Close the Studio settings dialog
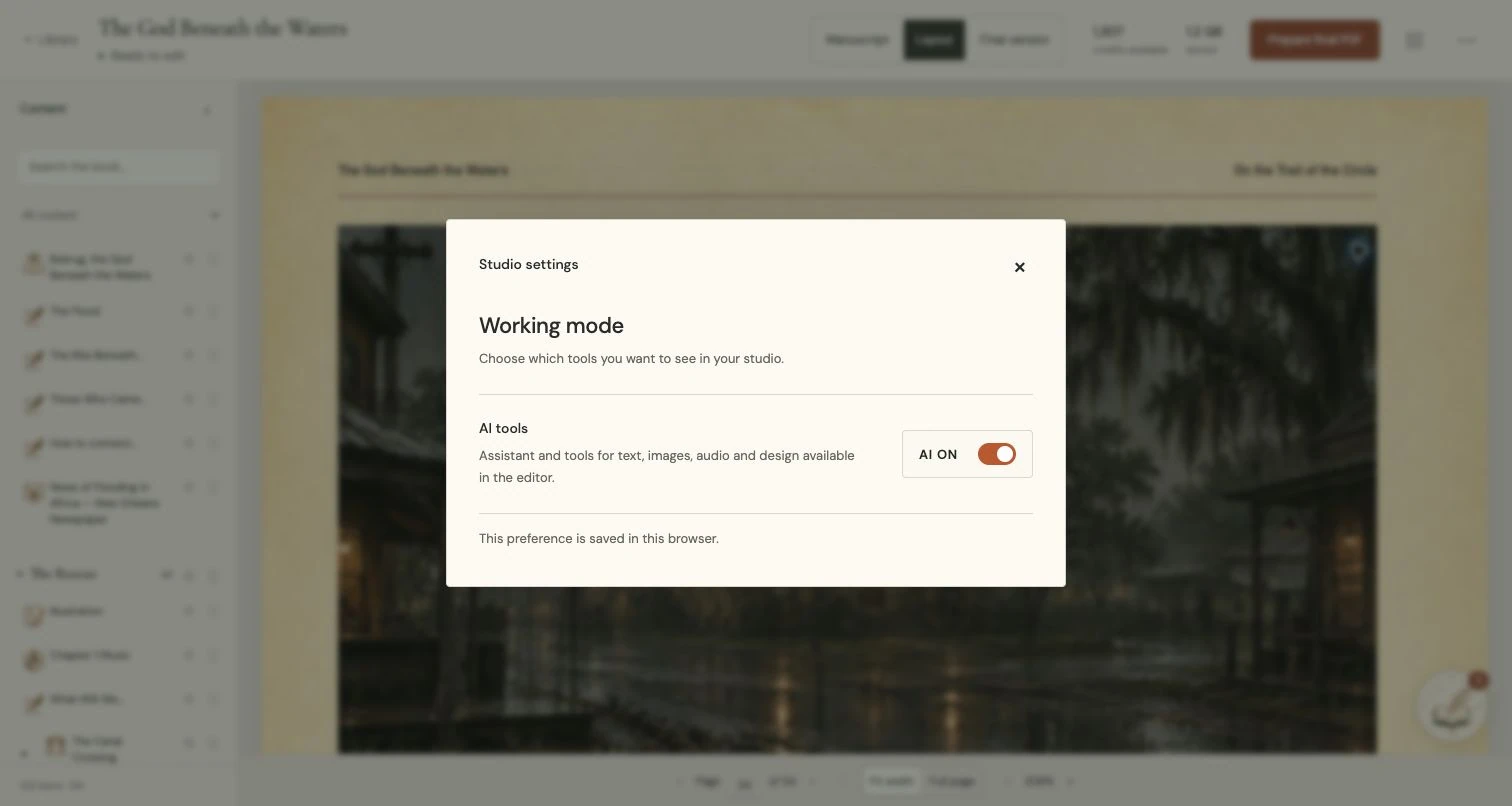Viewport: 1512px width, 806px height. 1019,267
